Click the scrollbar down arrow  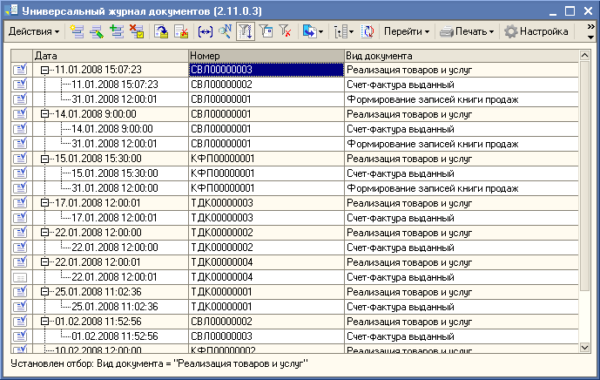[x=585, y=347]
